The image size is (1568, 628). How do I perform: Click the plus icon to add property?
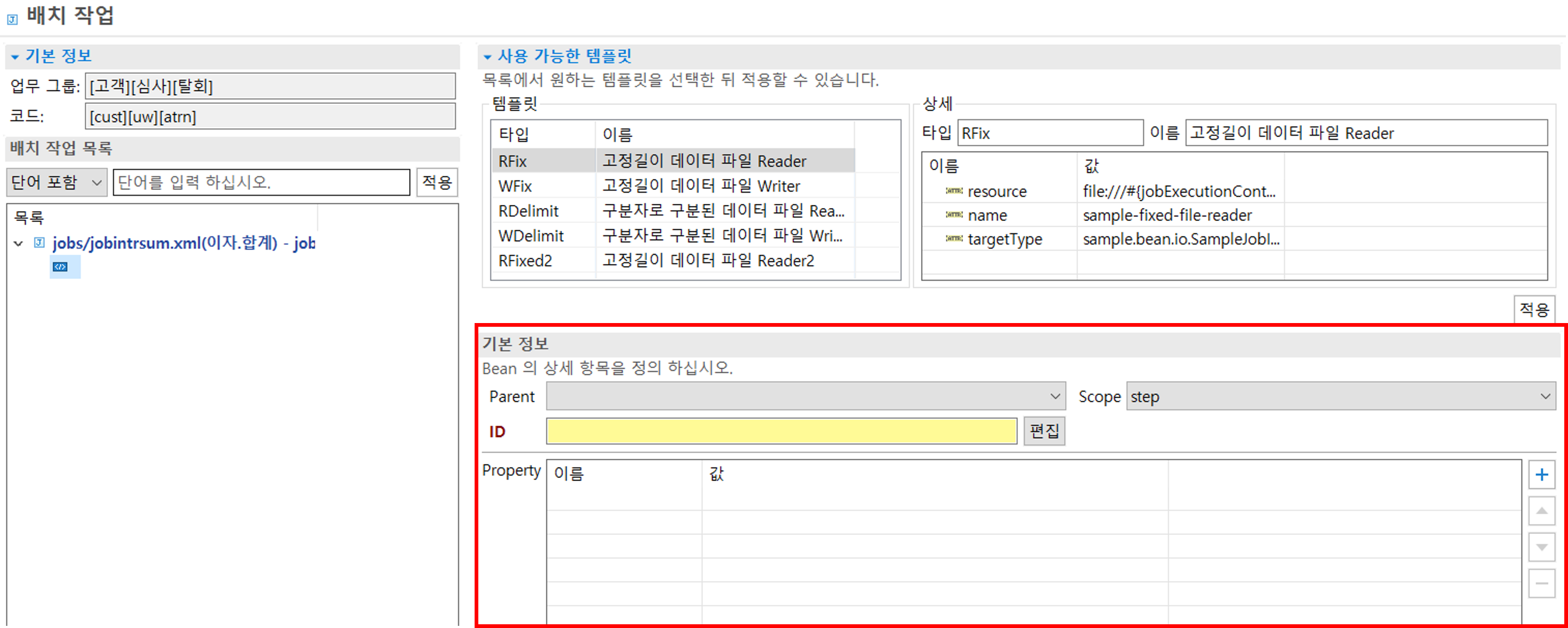(1541, 475)
